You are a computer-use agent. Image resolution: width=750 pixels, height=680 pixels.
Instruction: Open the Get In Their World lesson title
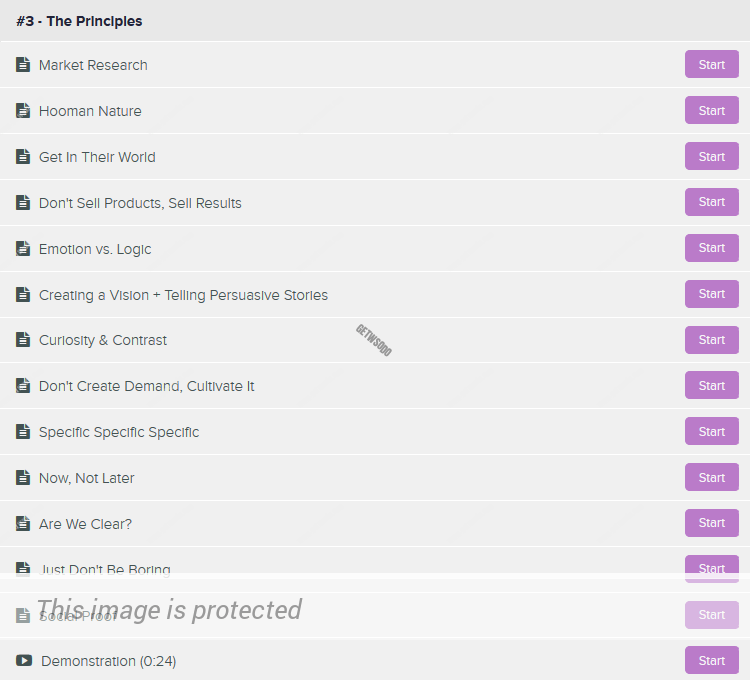pyautogui.click(x=97, y=157)
